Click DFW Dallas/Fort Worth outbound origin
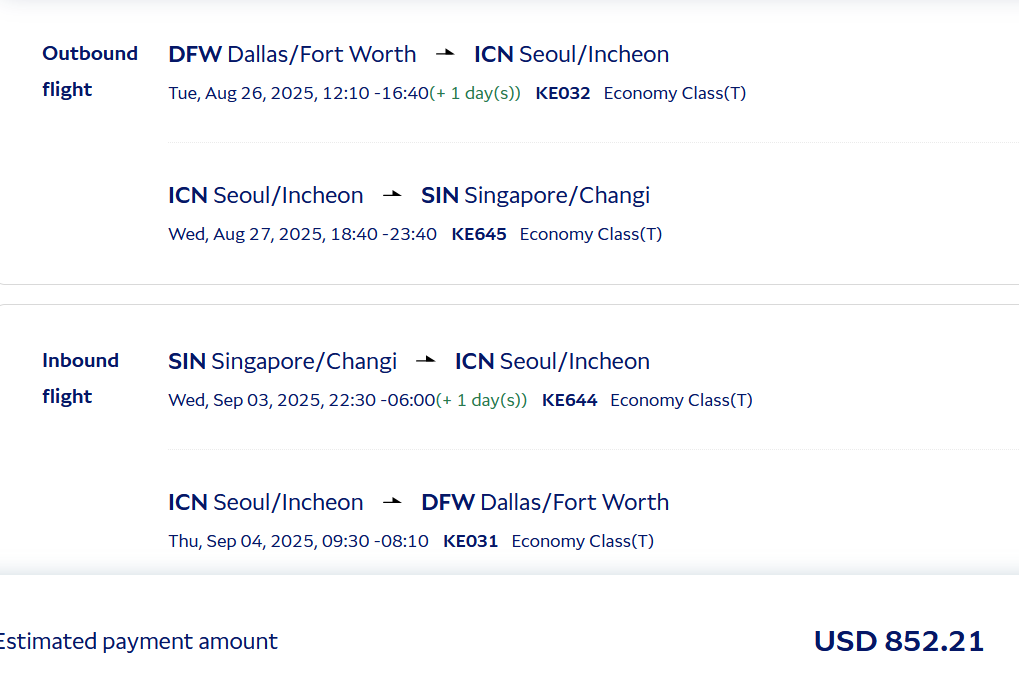Screen dimensions: 1019x699 click(292, 54)
